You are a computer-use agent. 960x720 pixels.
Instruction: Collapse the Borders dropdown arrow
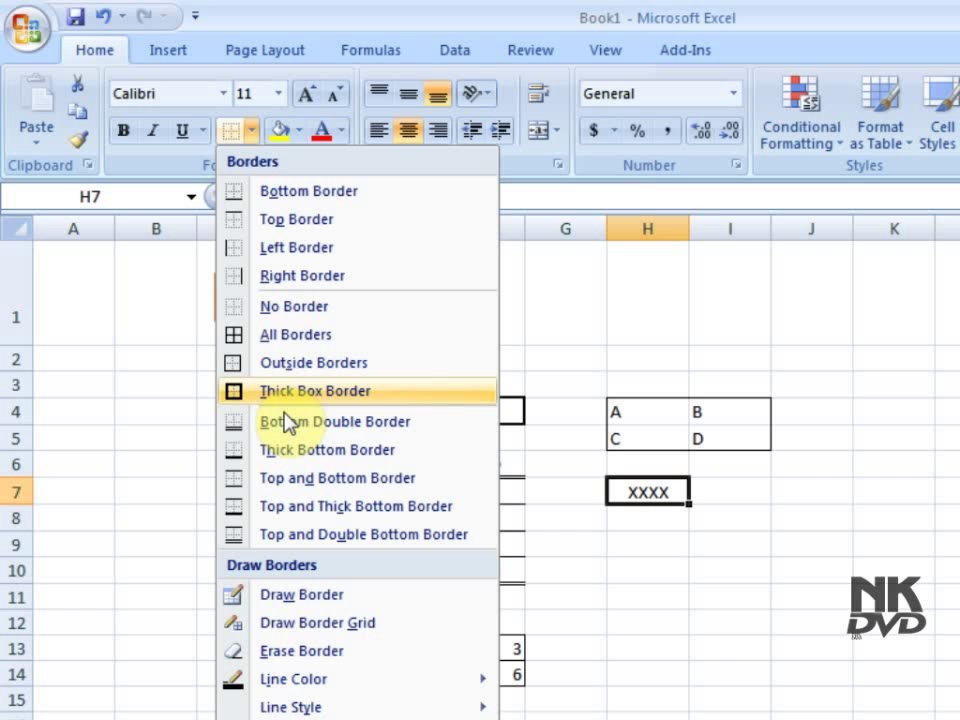click(252, 130)
